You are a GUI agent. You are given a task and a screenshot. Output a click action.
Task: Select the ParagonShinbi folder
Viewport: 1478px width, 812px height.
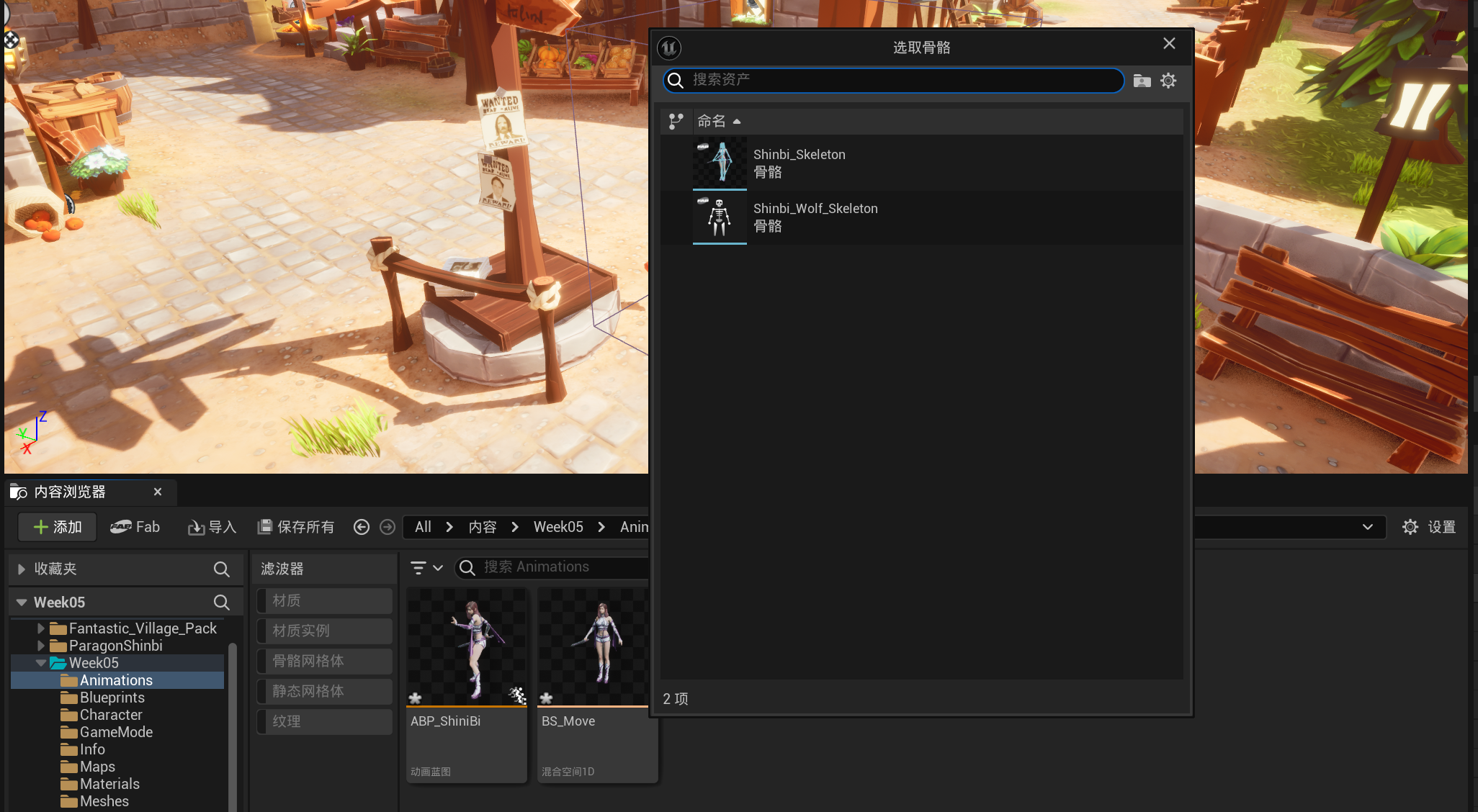(x=107, y=646)
